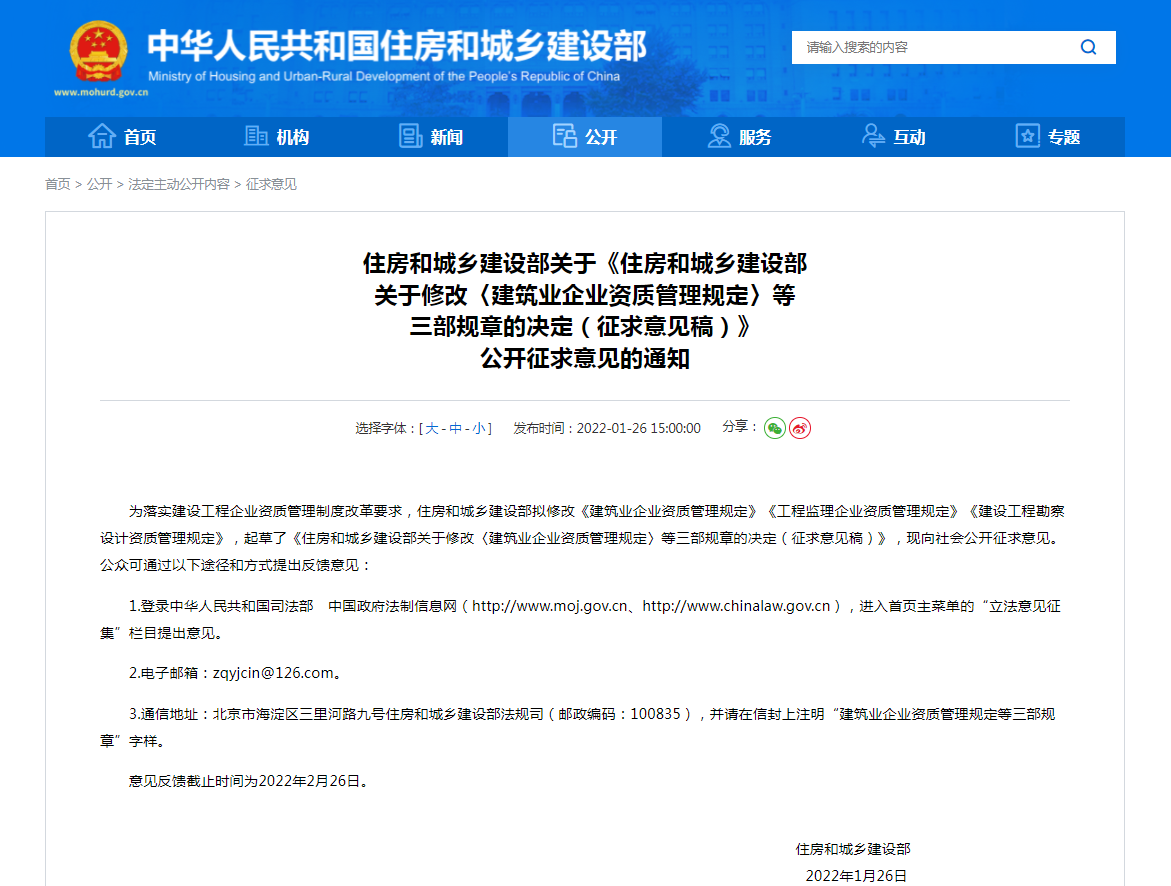Click the Weibo share icon
Screen dimensions: 1171x886
799,427
